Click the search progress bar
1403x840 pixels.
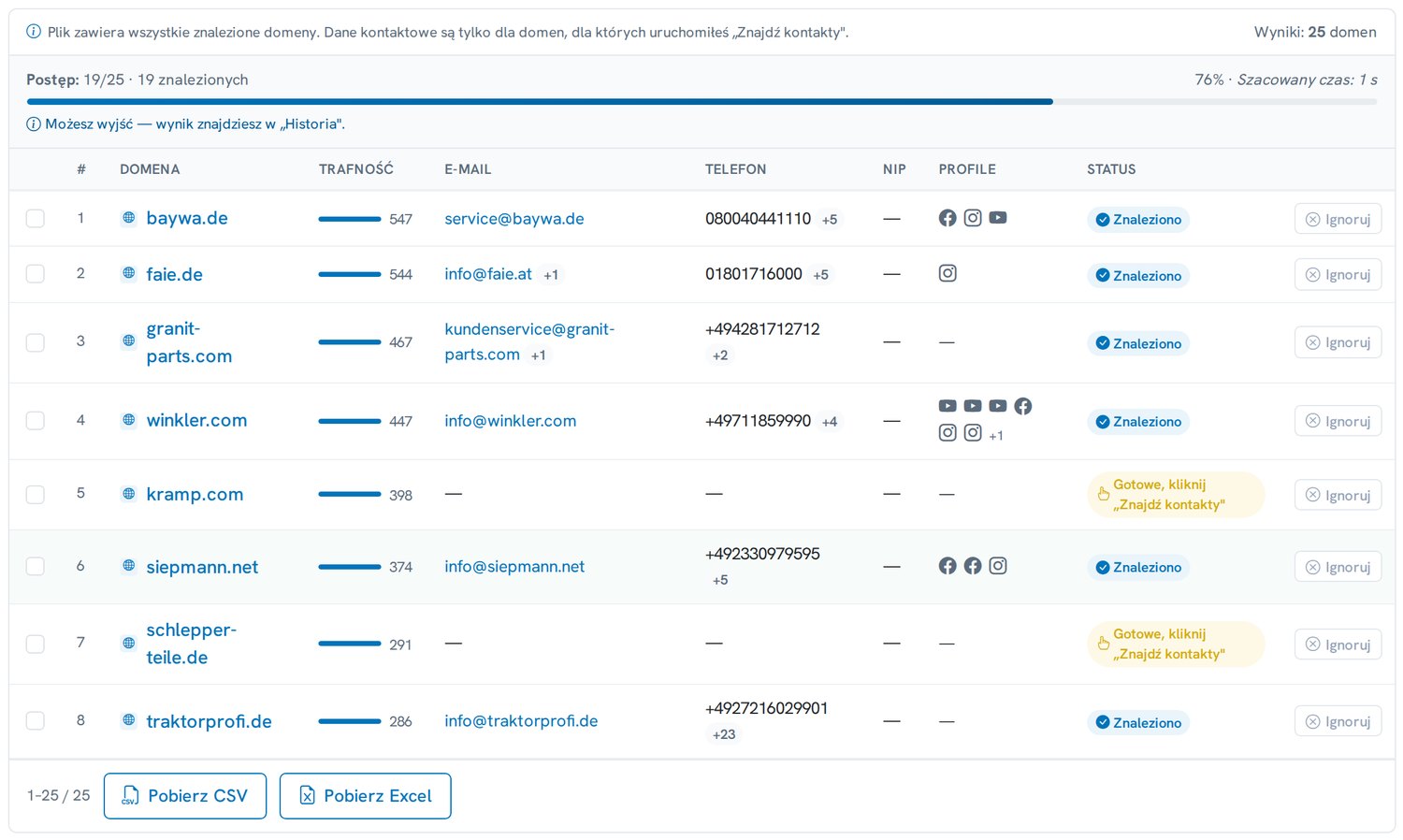pos(701,101)
